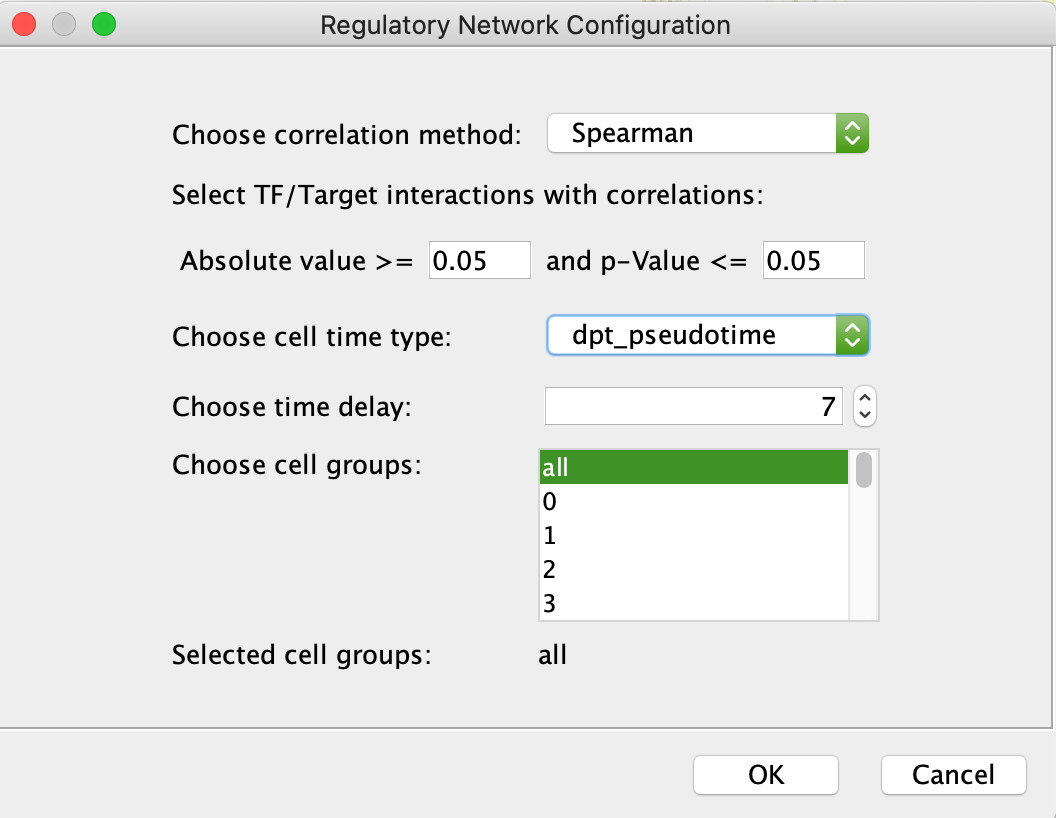
Task: Select cell group 2 in the list
Action: 694,570
